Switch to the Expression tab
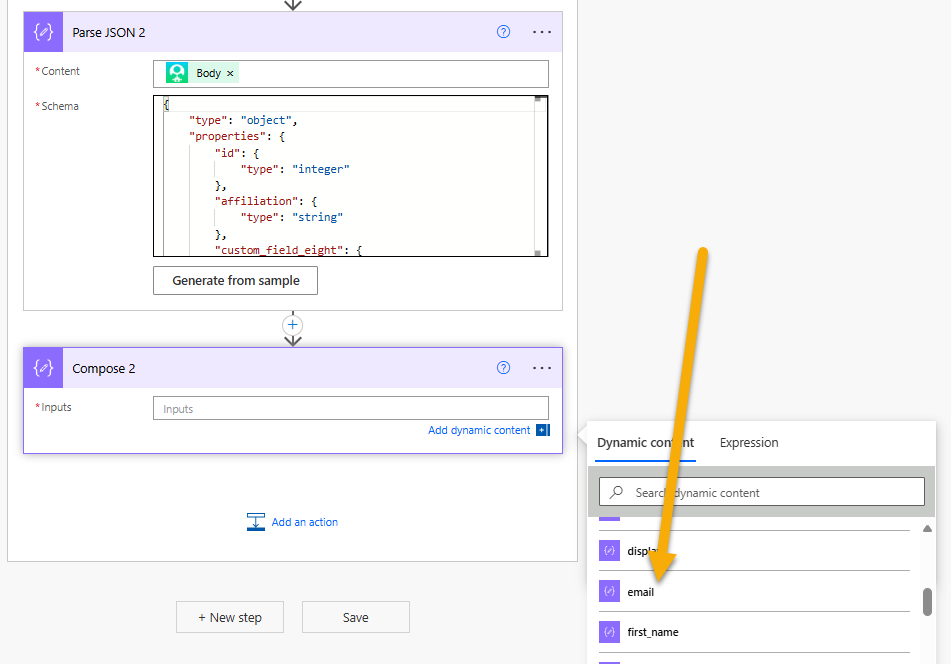Viewport: 951px width, 664px height. point(749,443)
